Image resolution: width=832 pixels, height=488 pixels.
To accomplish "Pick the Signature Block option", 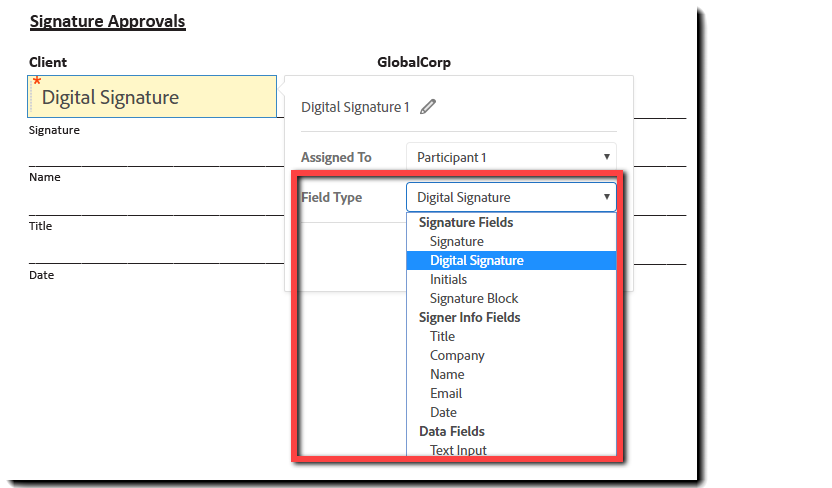I will pos(474,298).
